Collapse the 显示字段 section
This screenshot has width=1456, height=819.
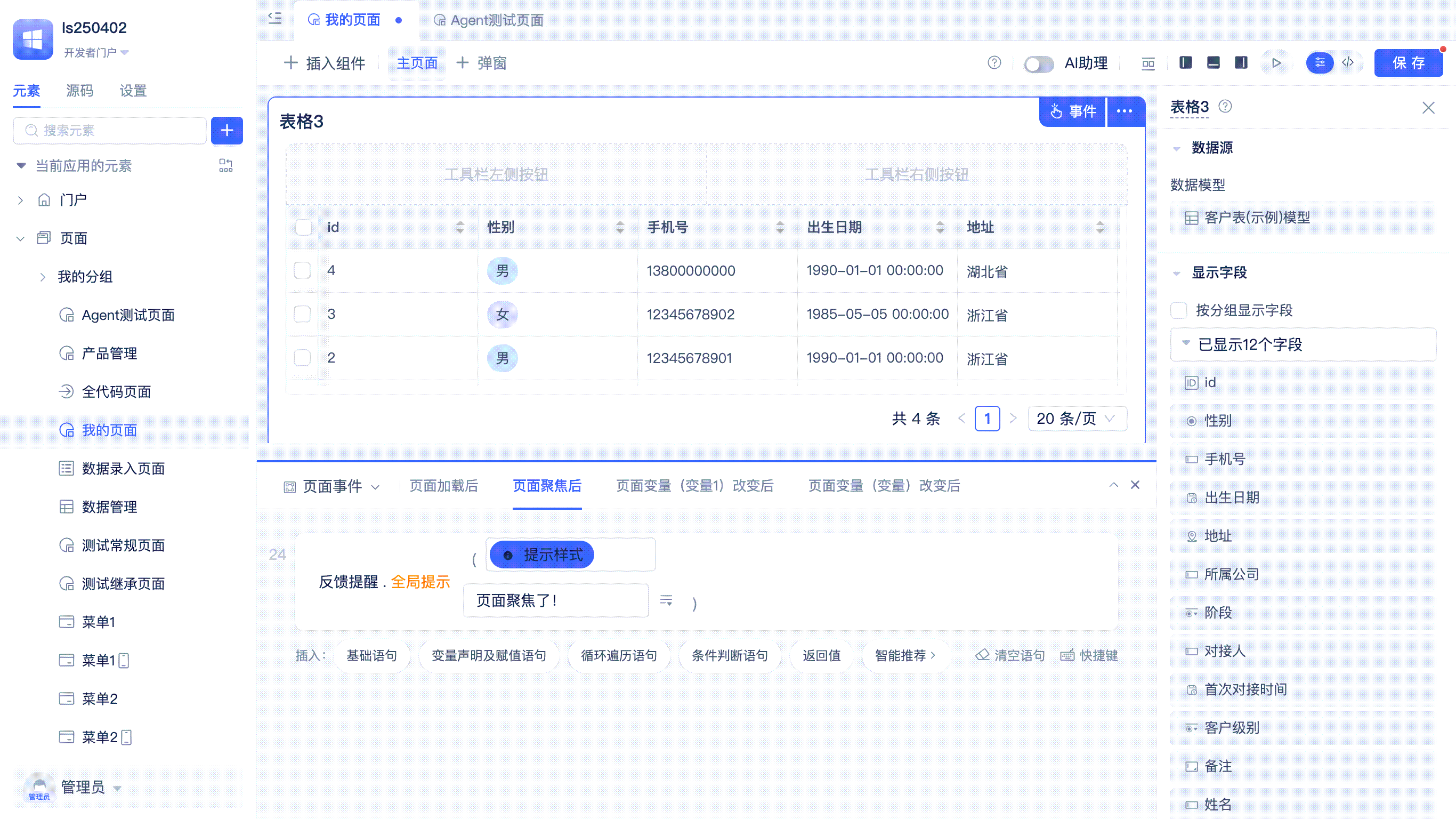click(1176, 273)
